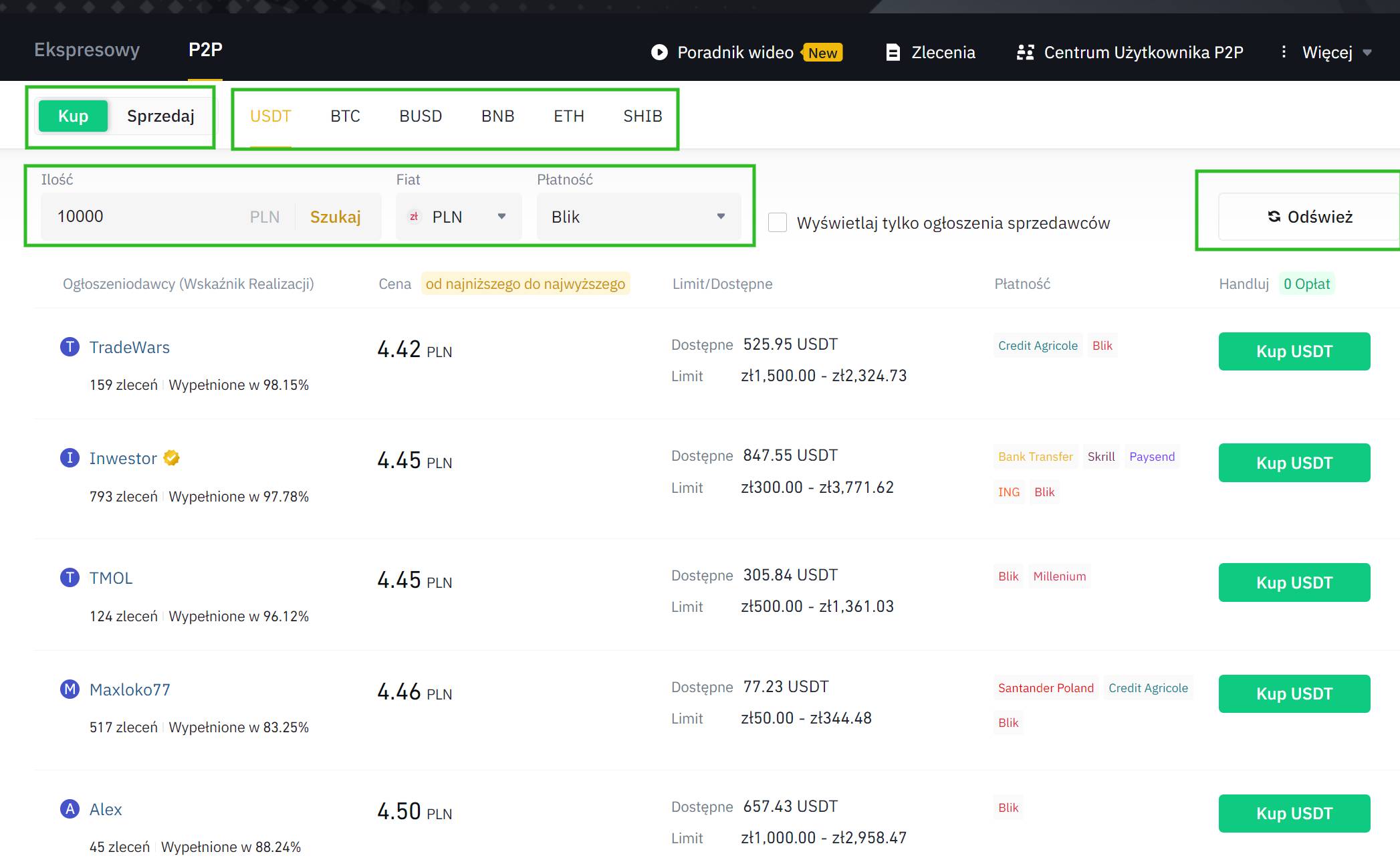Click the 4.42 PLN price
This screenshot has width=1400, height=862.
415,349
